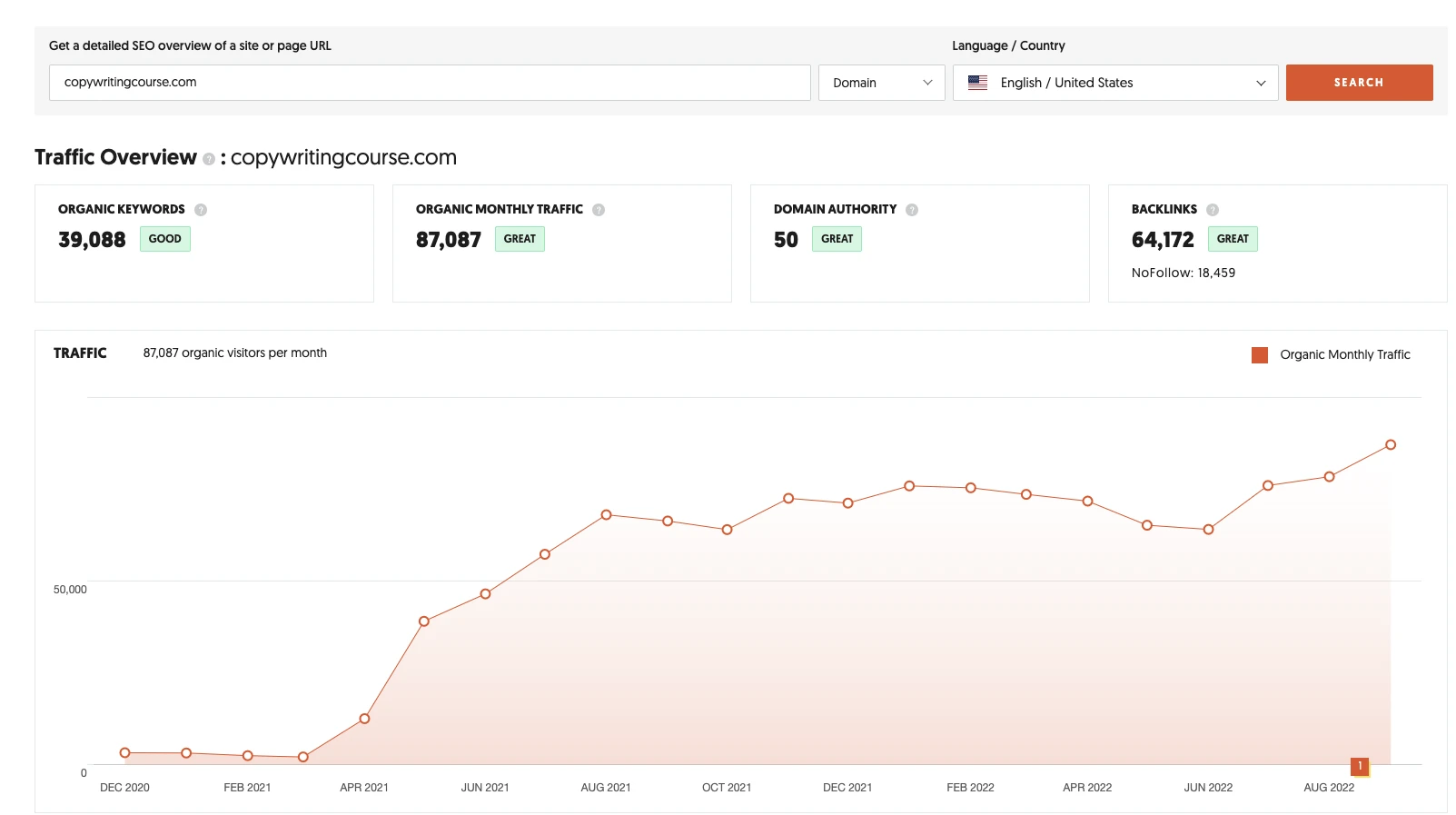The height and width of the screenshot is (815, 1456).
Task: Select the last data point on chart
Action: pyautogui.click(x=1391, y=445)
